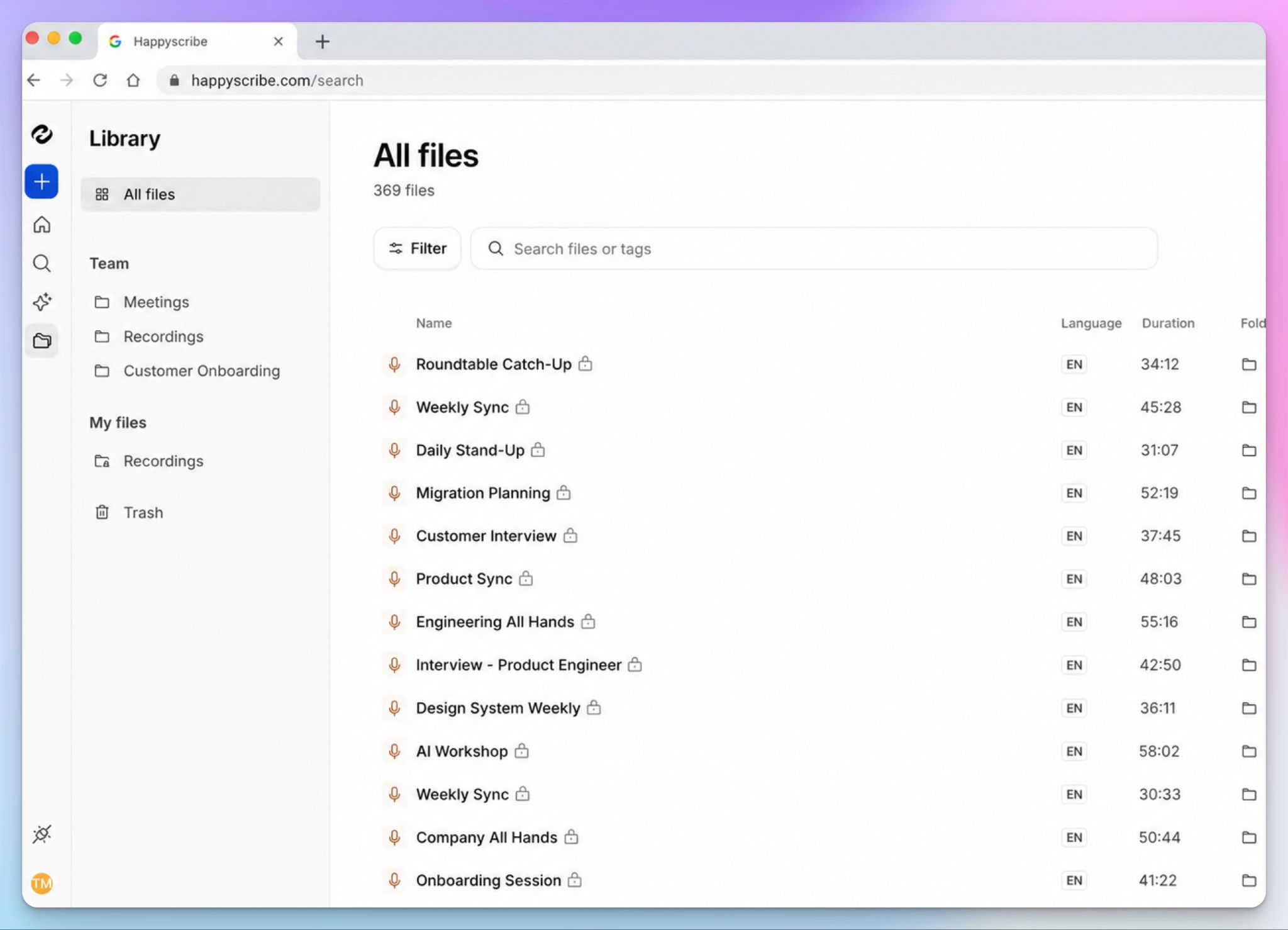The width and height of the screenshot is (1288, 930).
Task: Open the Search sidebar icon
Action: 42,263
